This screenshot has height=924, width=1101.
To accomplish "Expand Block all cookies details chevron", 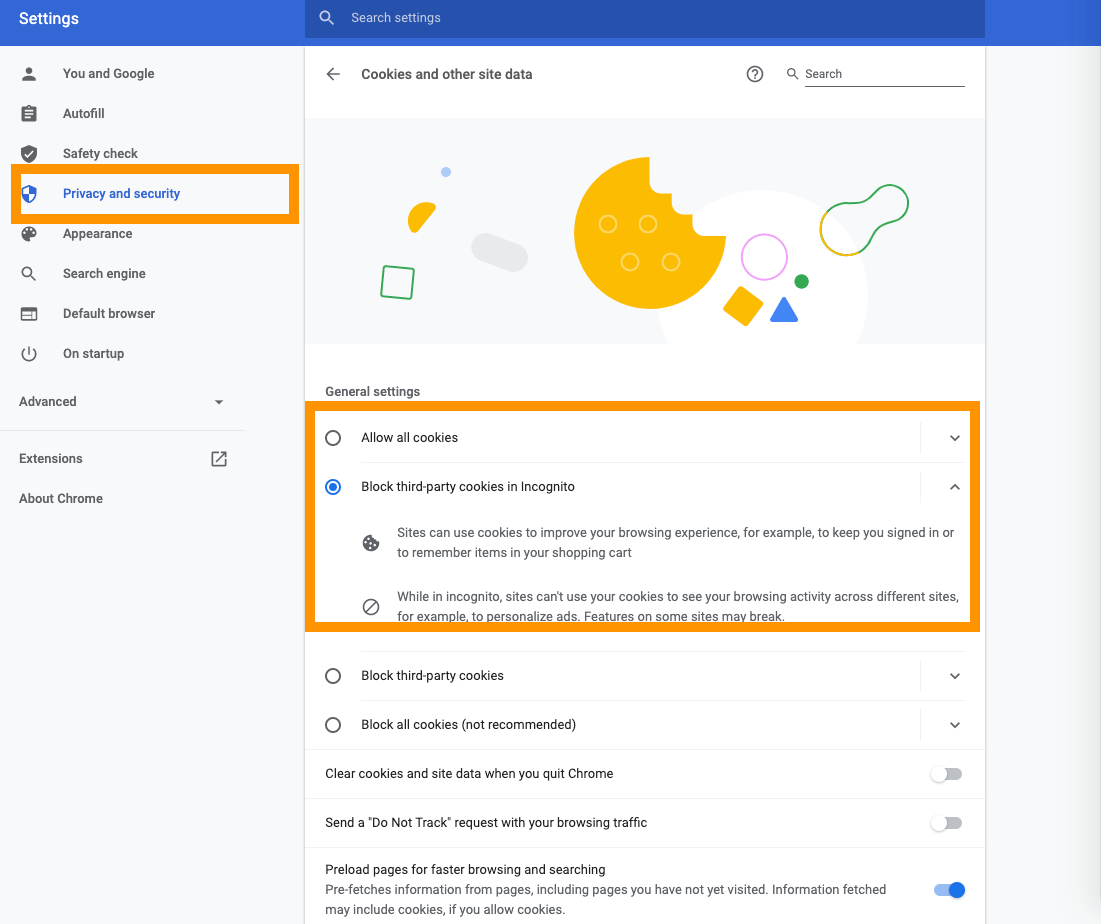I will (954, 725).
